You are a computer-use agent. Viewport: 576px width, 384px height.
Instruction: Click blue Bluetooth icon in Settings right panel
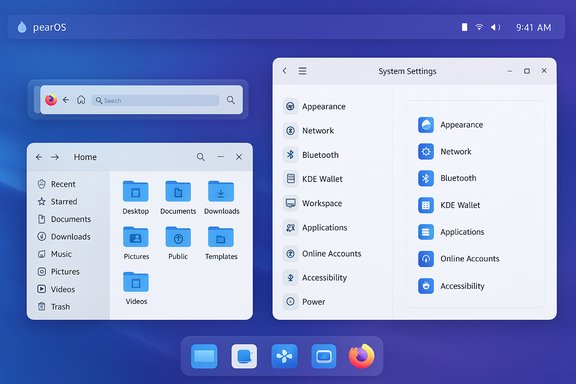point(426,178)
